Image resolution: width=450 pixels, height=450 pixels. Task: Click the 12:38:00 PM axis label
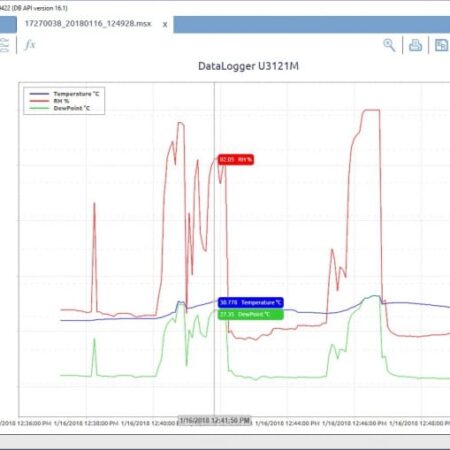pyautogui.click(x=86, y=424)
